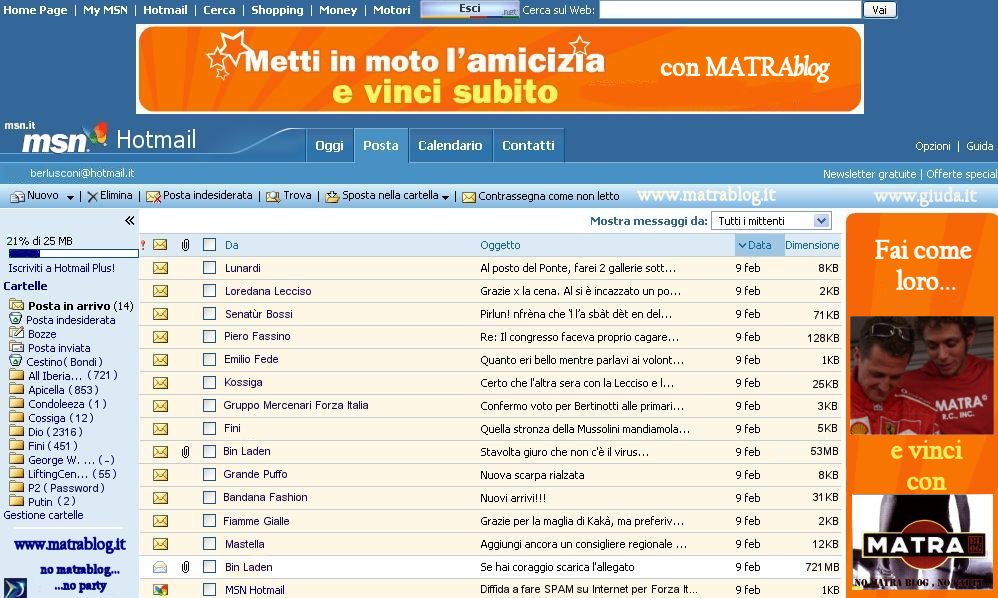Select the Piero Fassino message checkbox
This screenshot has height=598, width=998.
point(209,337)
